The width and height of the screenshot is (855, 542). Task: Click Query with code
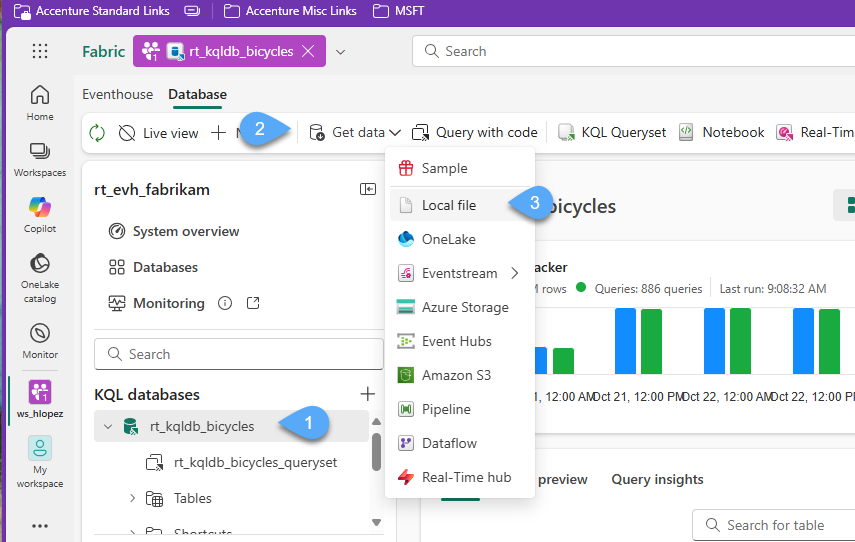click(x=475, y=133)
